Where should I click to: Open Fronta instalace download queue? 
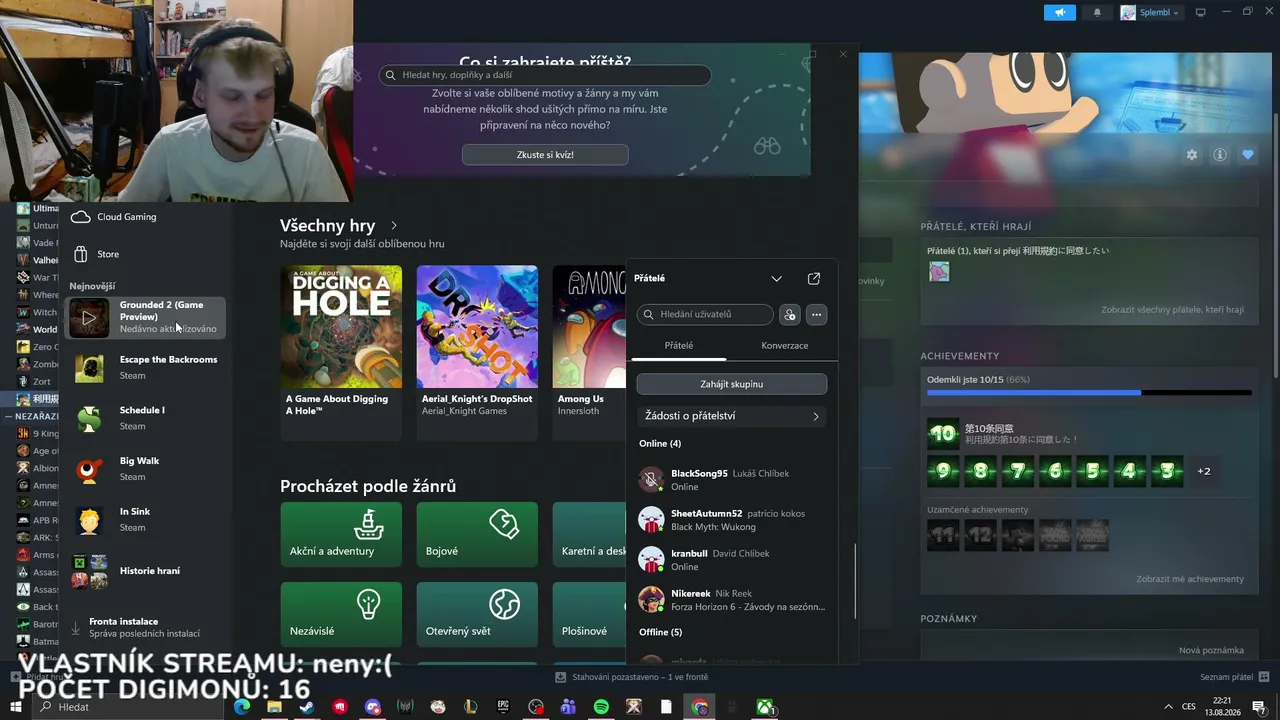pos(146,627)
